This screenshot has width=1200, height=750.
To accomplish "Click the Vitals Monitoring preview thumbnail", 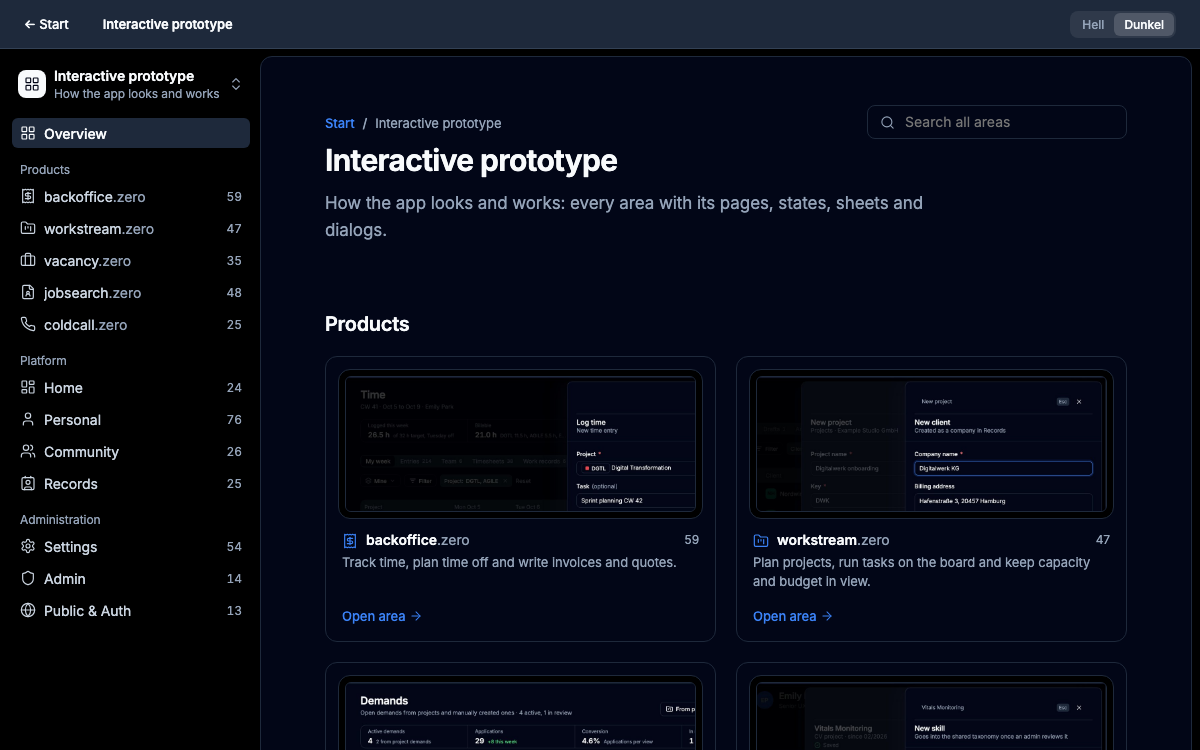I will click(x=931, y=712).
